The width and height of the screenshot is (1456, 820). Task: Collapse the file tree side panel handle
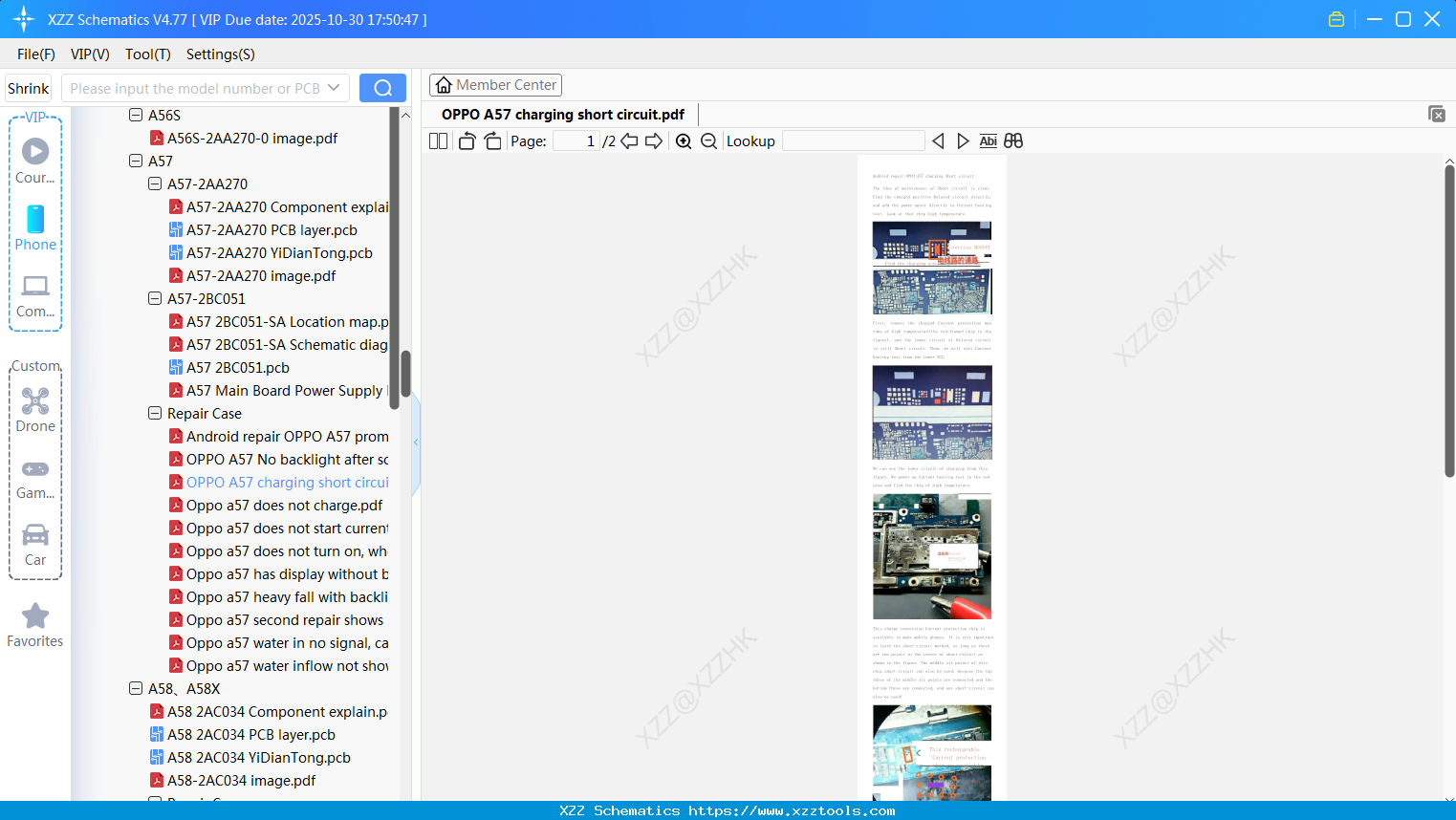click(416, 442)
